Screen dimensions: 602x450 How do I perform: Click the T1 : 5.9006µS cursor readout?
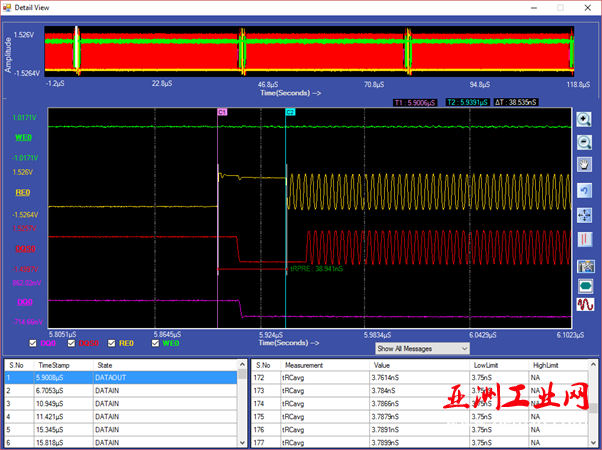pyautogui.click(x=415, y=103)
